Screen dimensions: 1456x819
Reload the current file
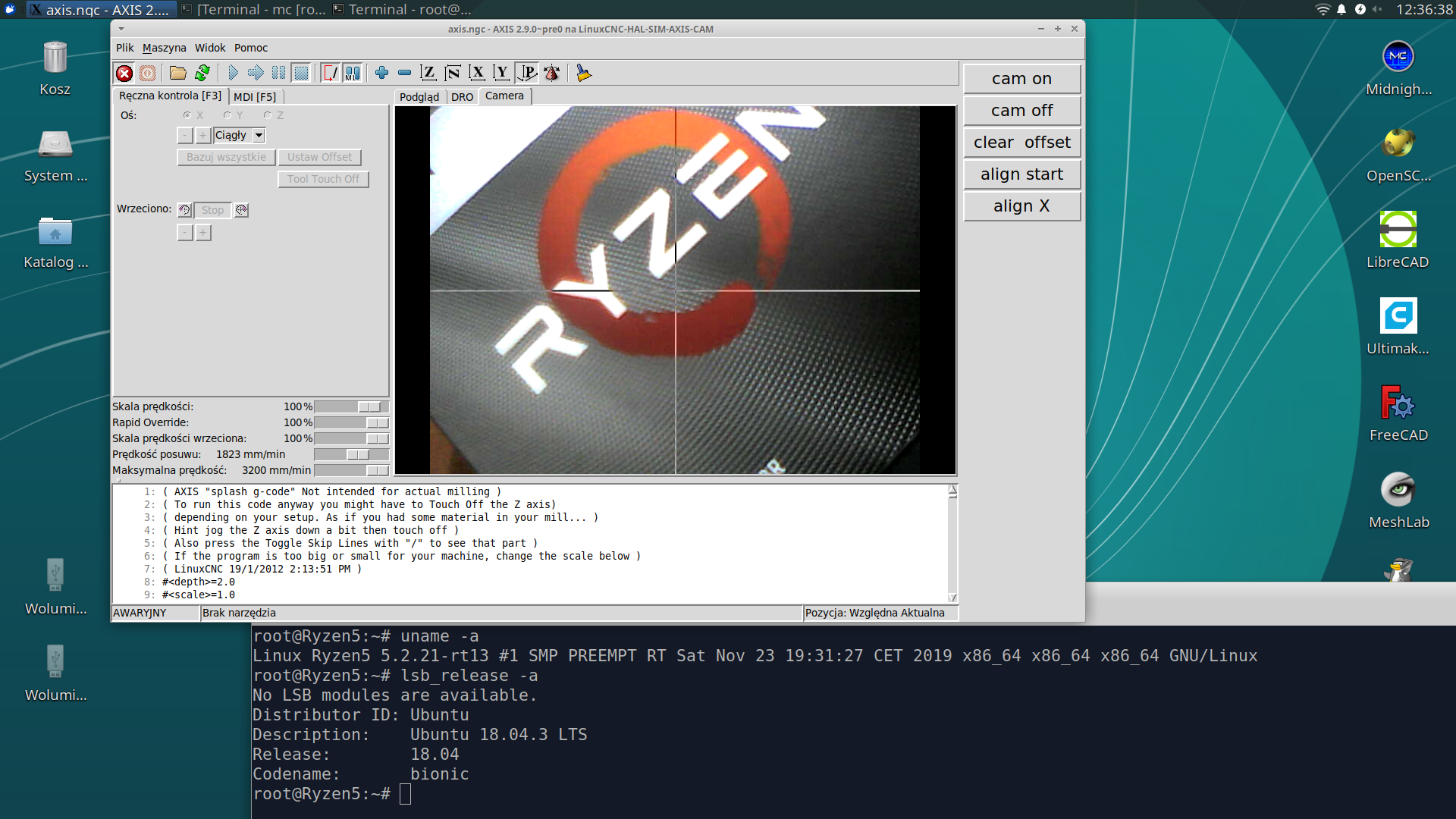click(x=202, y=73)
